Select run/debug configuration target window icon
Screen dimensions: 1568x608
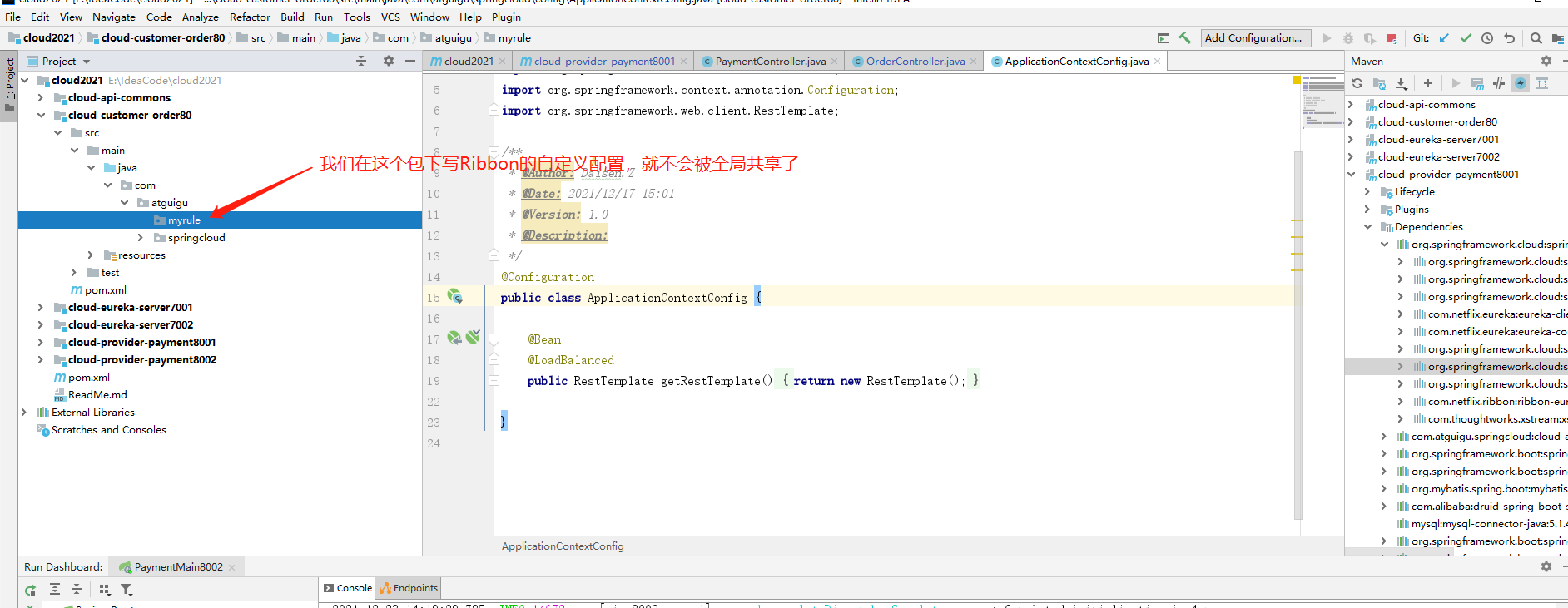coord(1164,38)
